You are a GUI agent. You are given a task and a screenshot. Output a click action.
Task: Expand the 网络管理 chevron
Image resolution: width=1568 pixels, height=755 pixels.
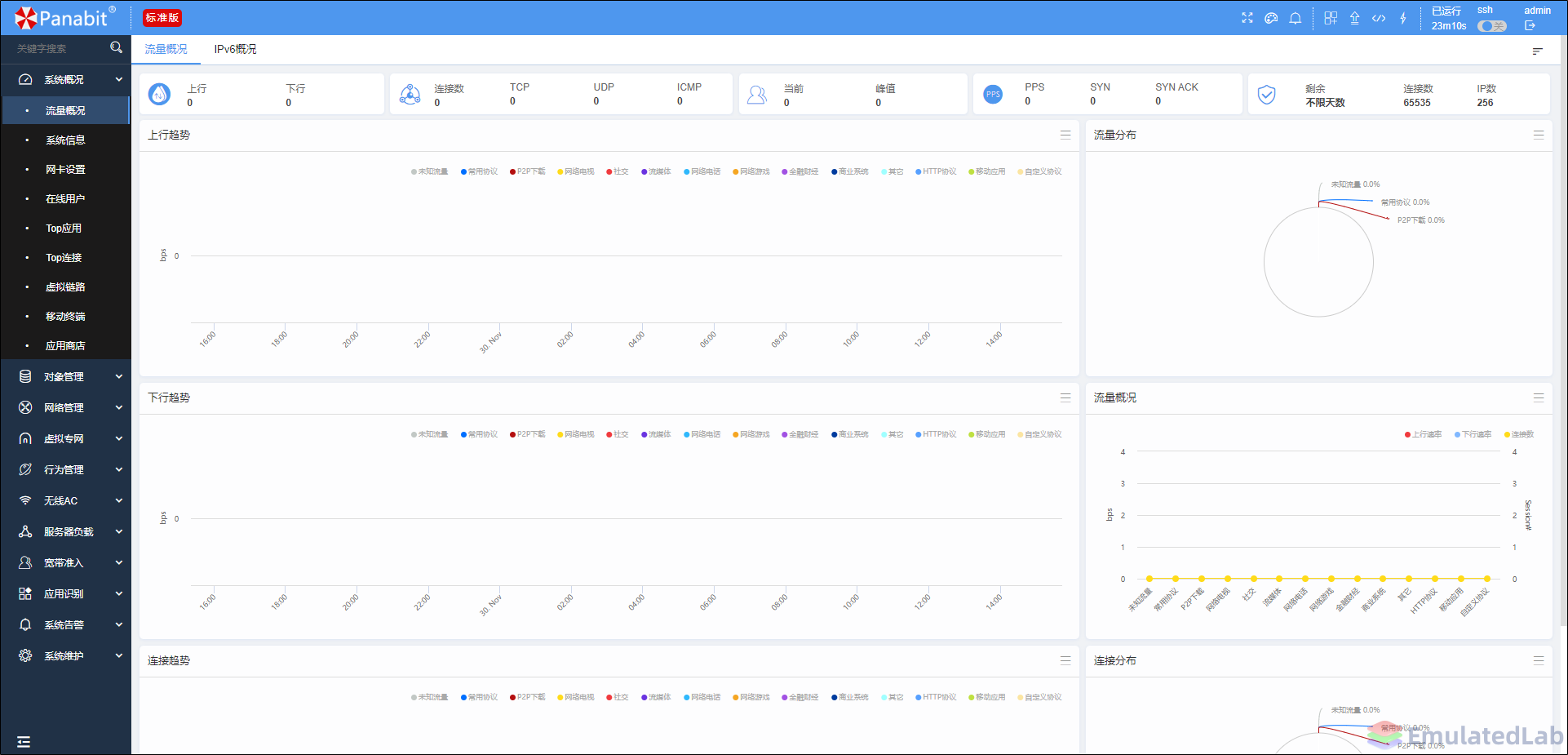click(x=119, y=407)
